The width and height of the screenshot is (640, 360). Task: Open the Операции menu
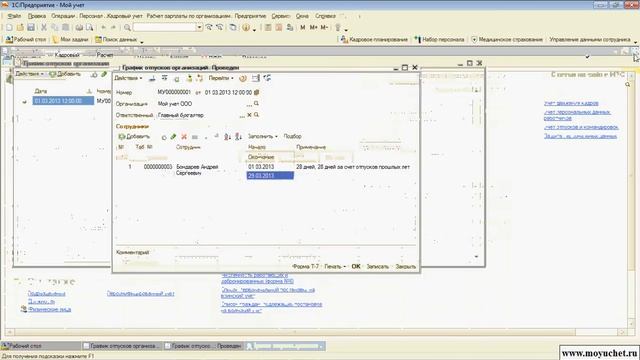pos(63,16)
